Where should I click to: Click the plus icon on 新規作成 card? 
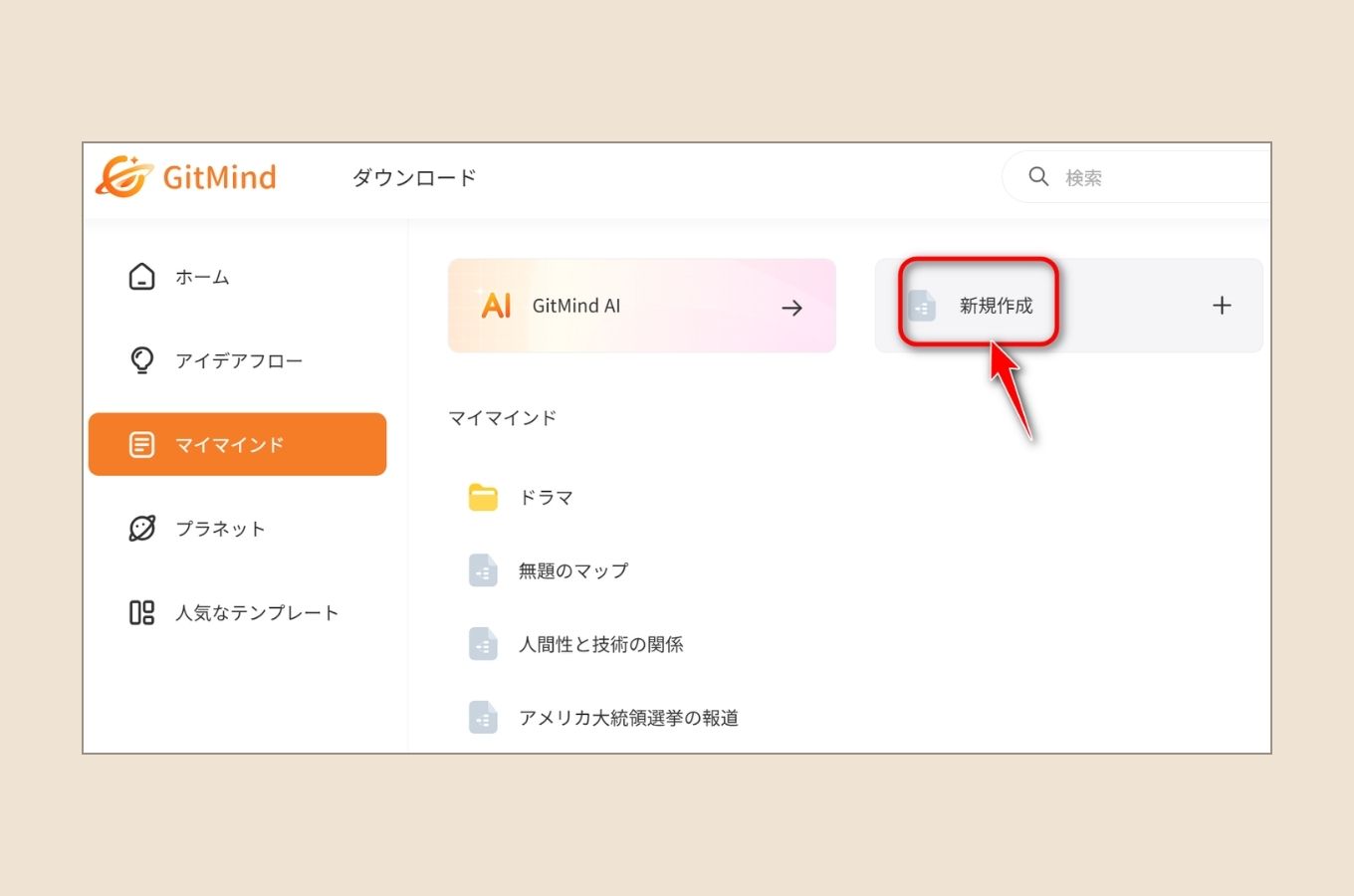(1222, 306)
